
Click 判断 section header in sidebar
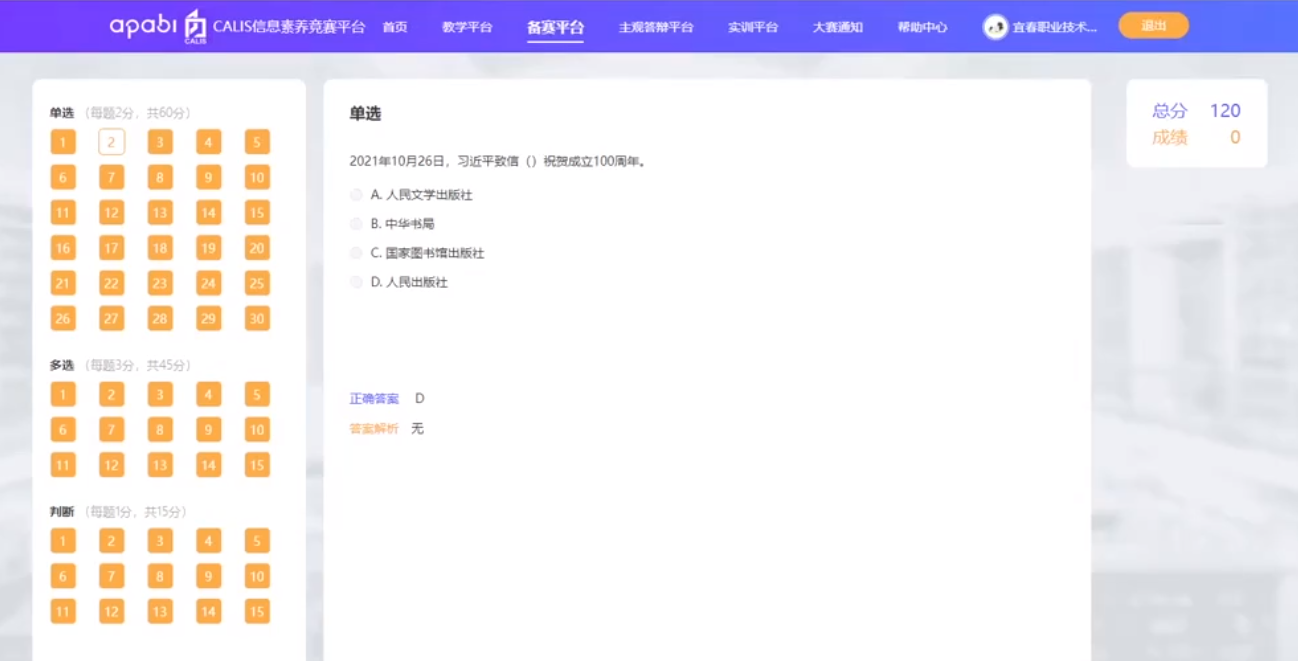[62, 511]
